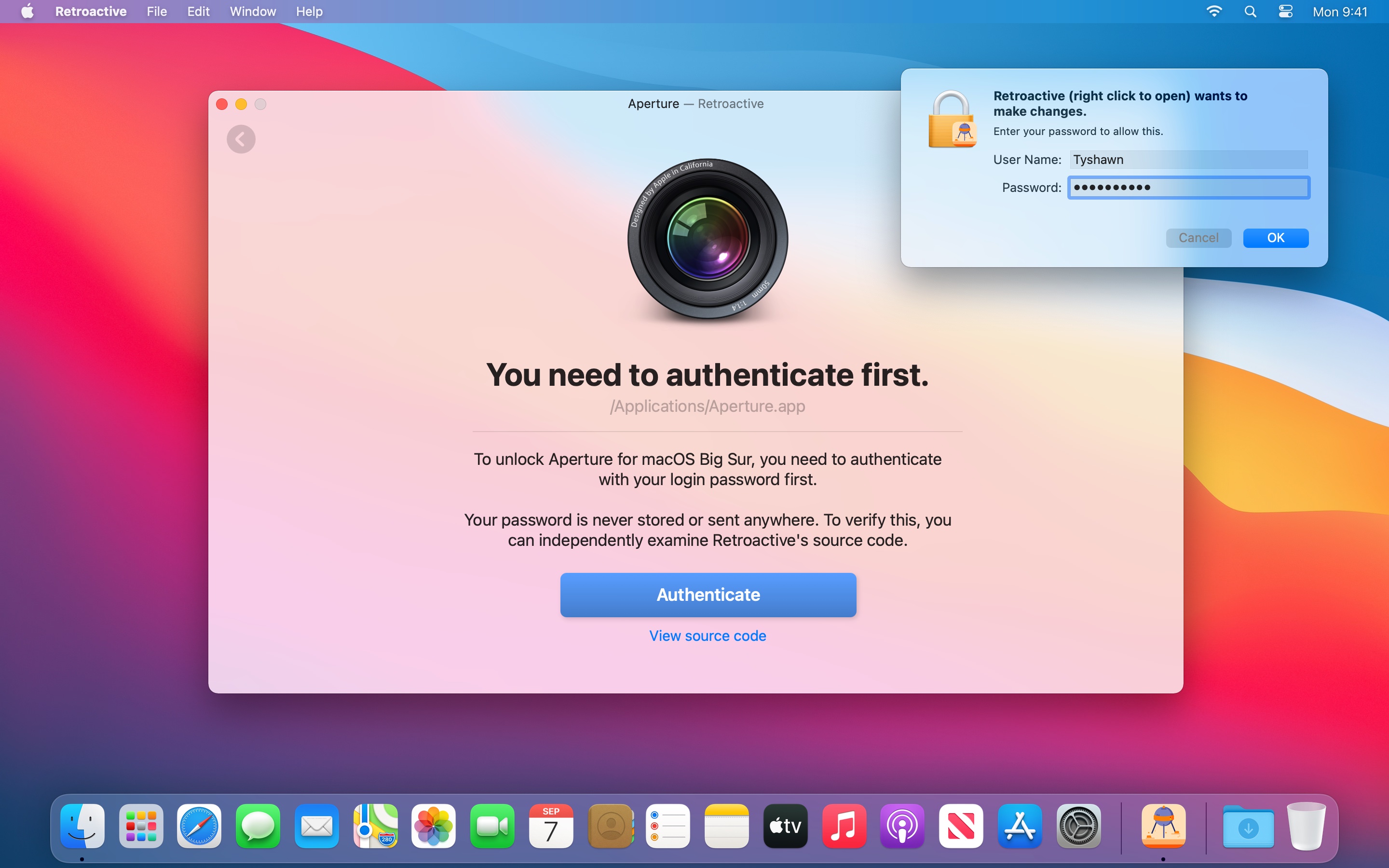Follow the View source code link

tap(707, 636)
